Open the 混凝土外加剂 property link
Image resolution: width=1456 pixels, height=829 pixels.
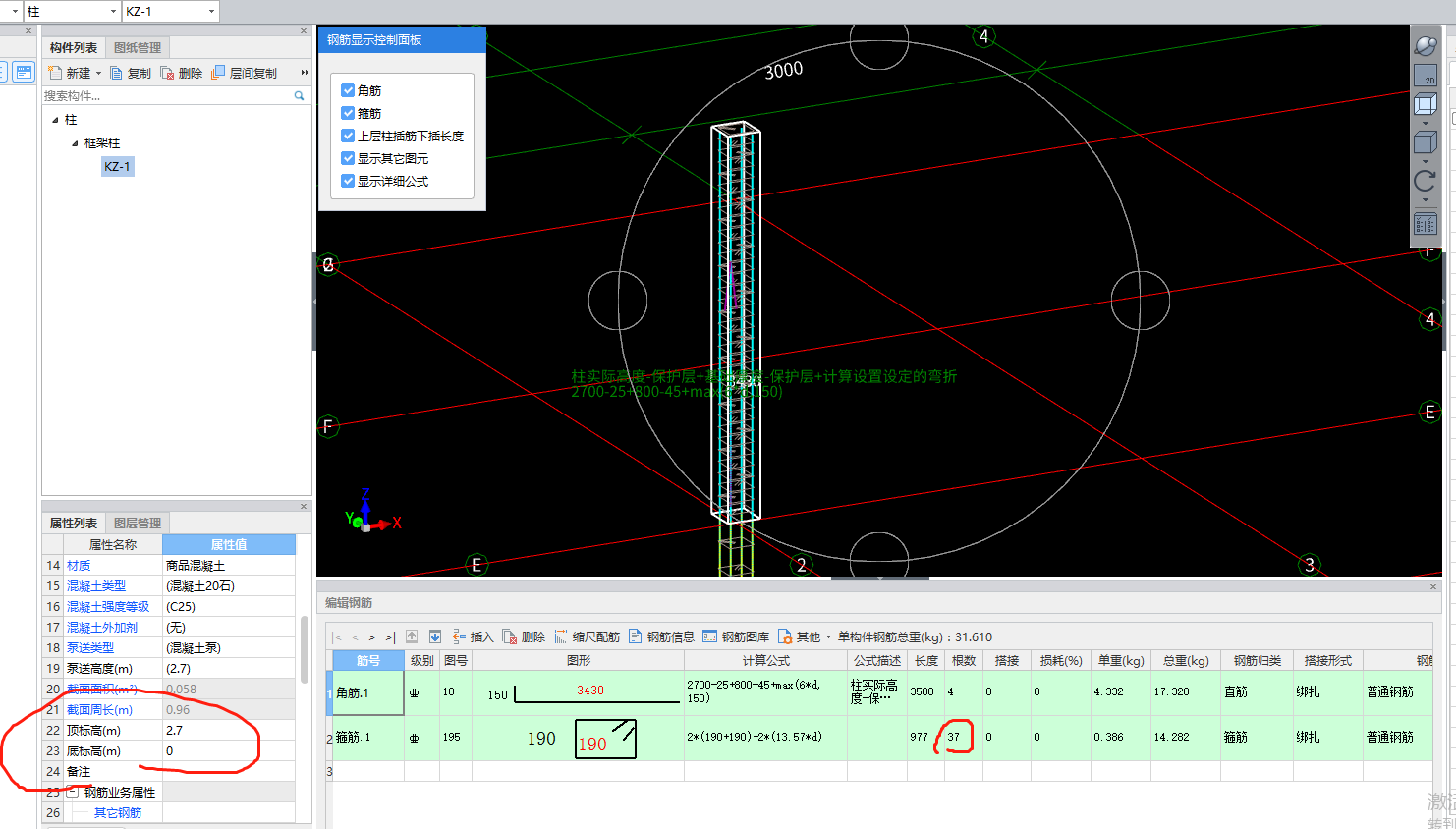coord(102,628)
